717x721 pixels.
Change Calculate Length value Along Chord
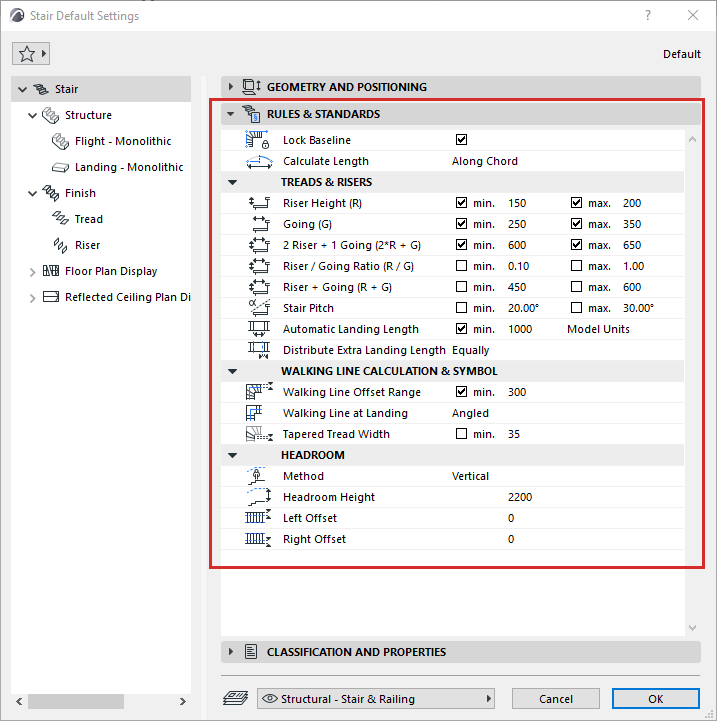(x=485, y=161)
